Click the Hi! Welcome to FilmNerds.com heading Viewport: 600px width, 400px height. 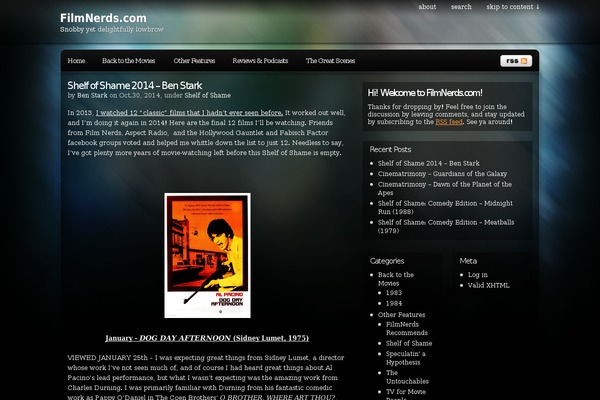pyautogui.click(x=425, y=93)
